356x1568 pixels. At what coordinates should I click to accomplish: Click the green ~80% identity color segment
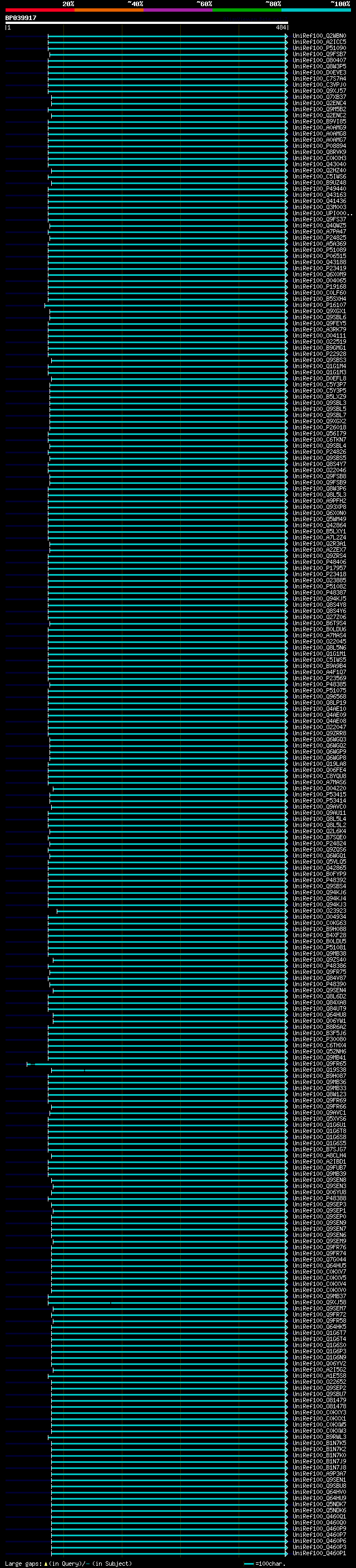click(247, 10)
